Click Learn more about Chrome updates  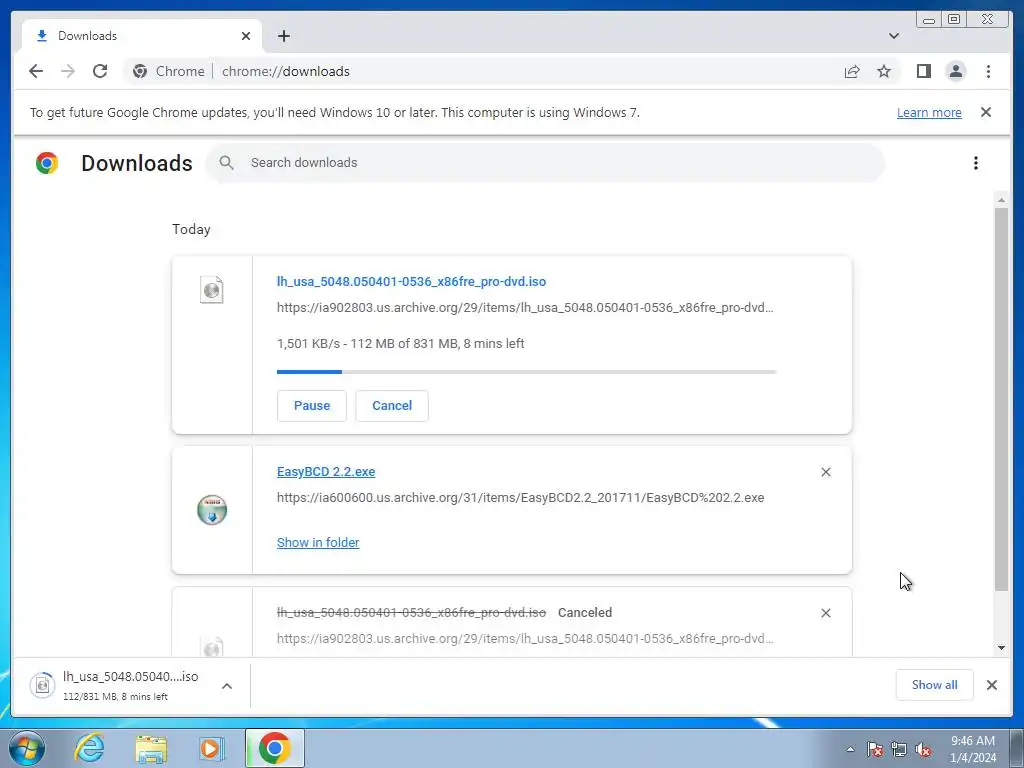929,112
